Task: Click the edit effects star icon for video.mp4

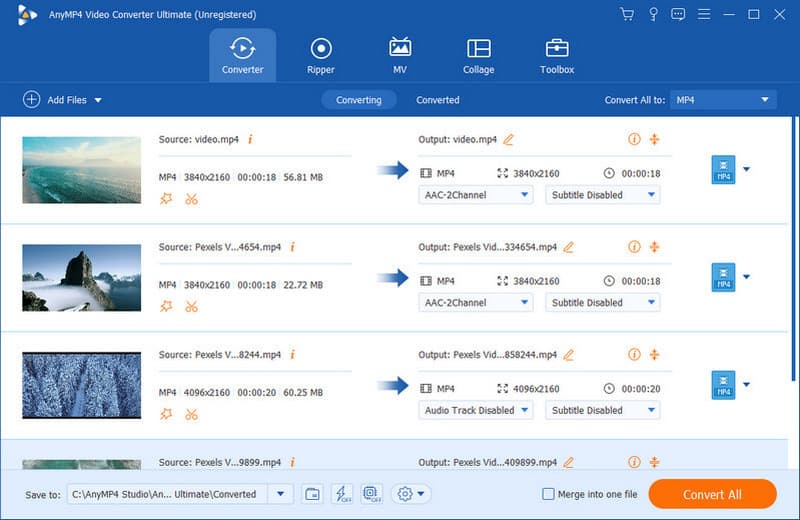Action: [x=166, y=198]
